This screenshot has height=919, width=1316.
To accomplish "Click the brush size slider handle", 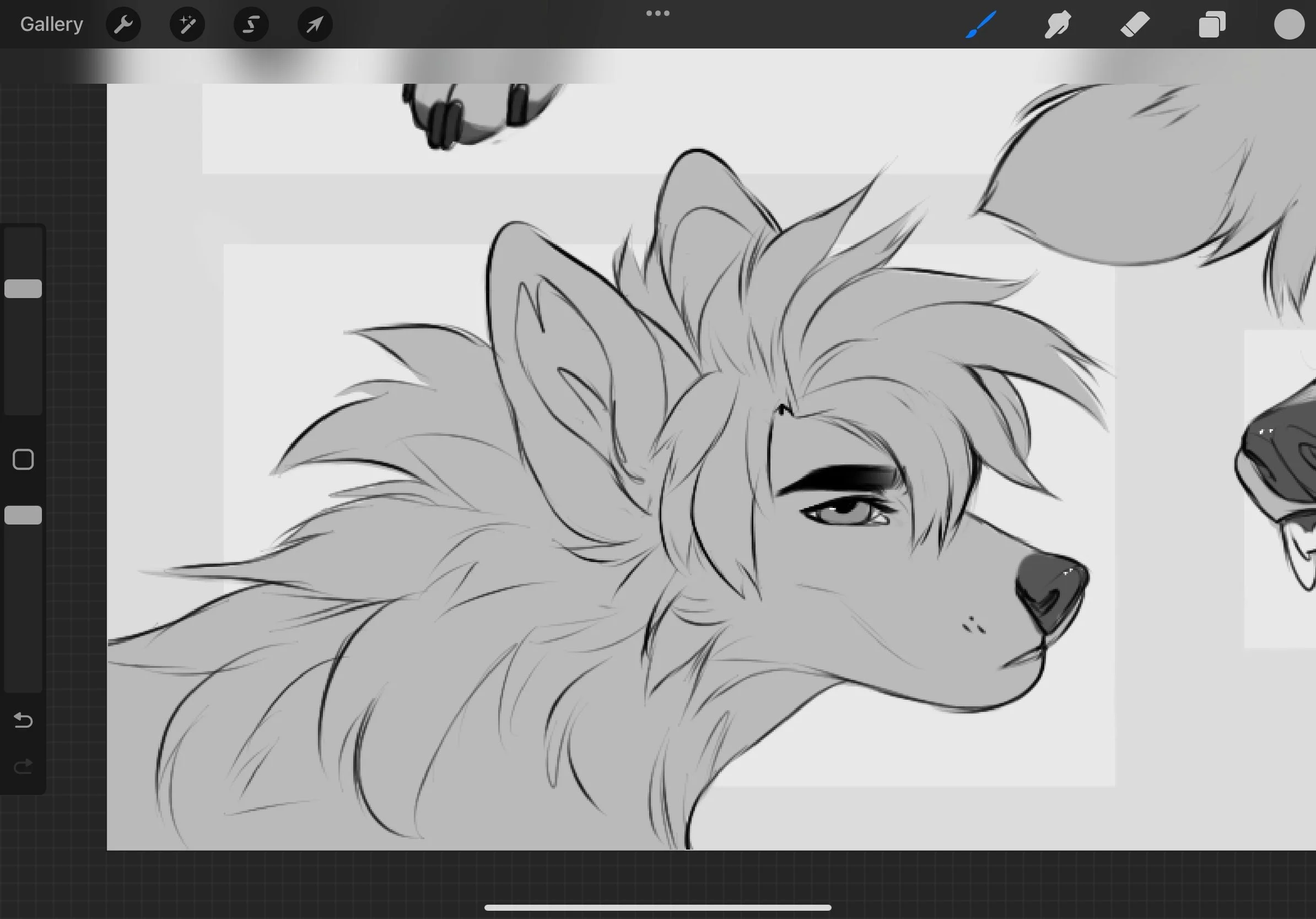I will pos(24,289).
